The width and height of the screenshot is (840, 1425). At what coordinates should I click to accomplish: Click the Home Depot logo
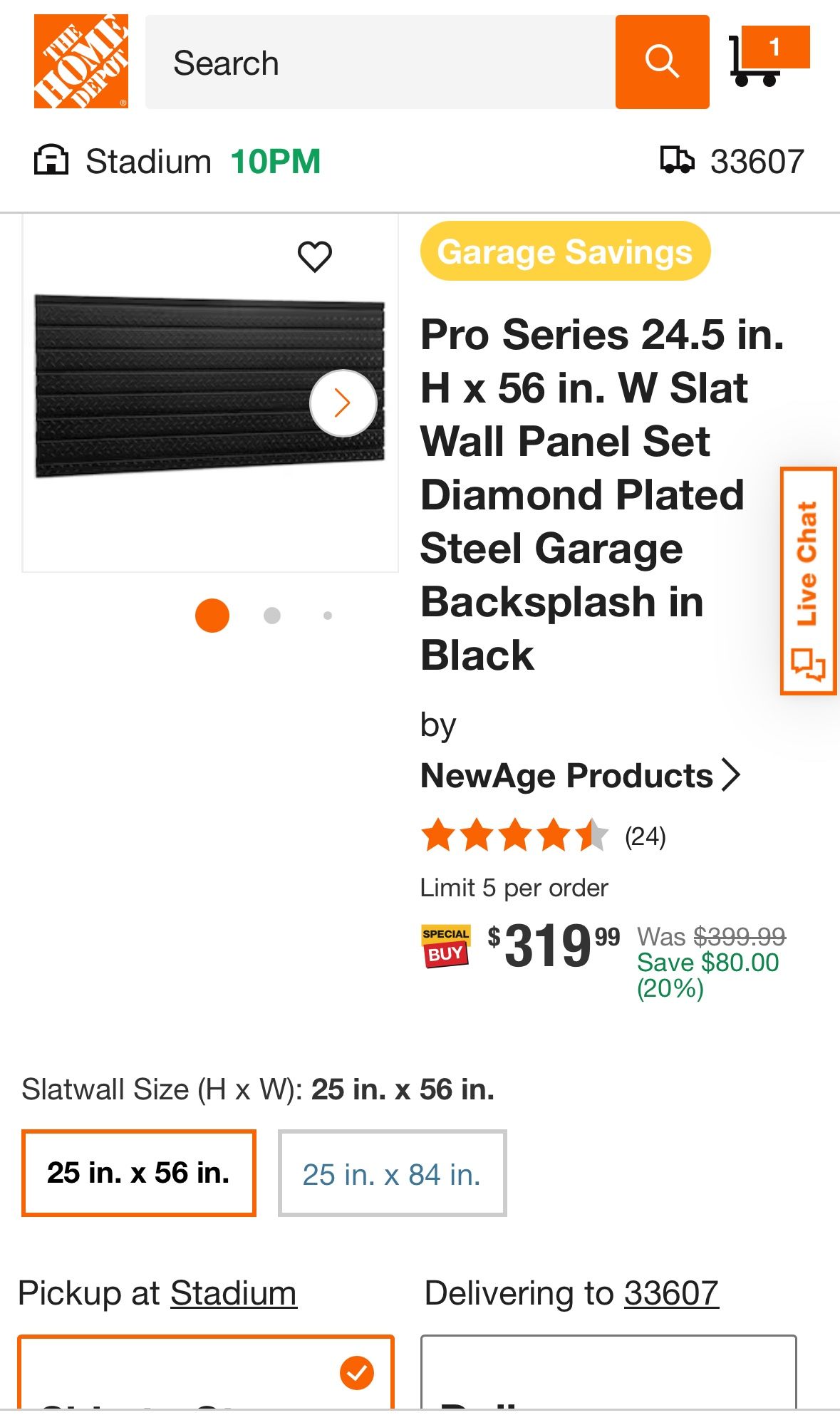point(81,61)
